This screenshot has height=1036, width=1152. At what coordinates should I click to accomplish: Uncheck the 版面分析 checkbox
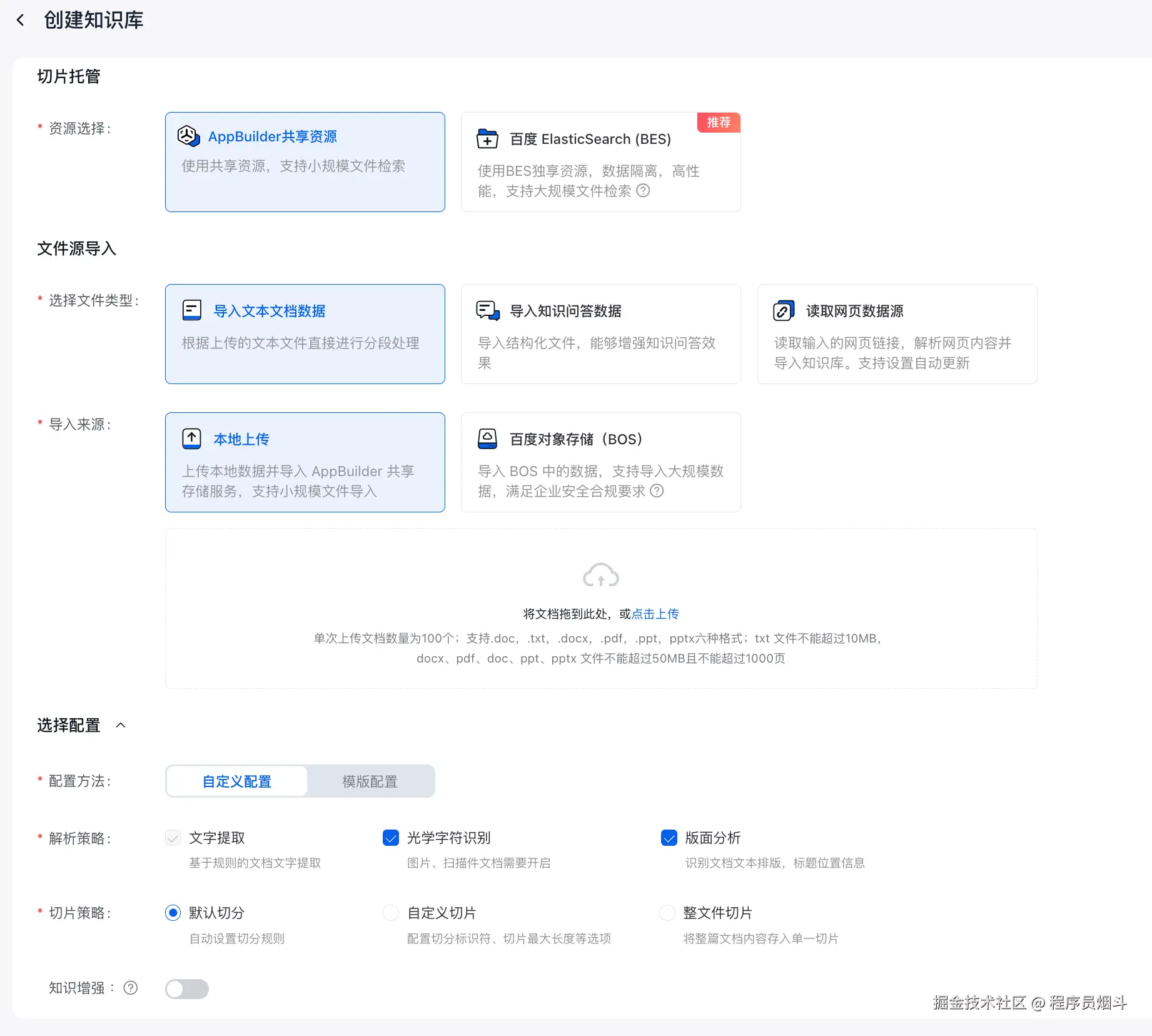coord(669,838)
